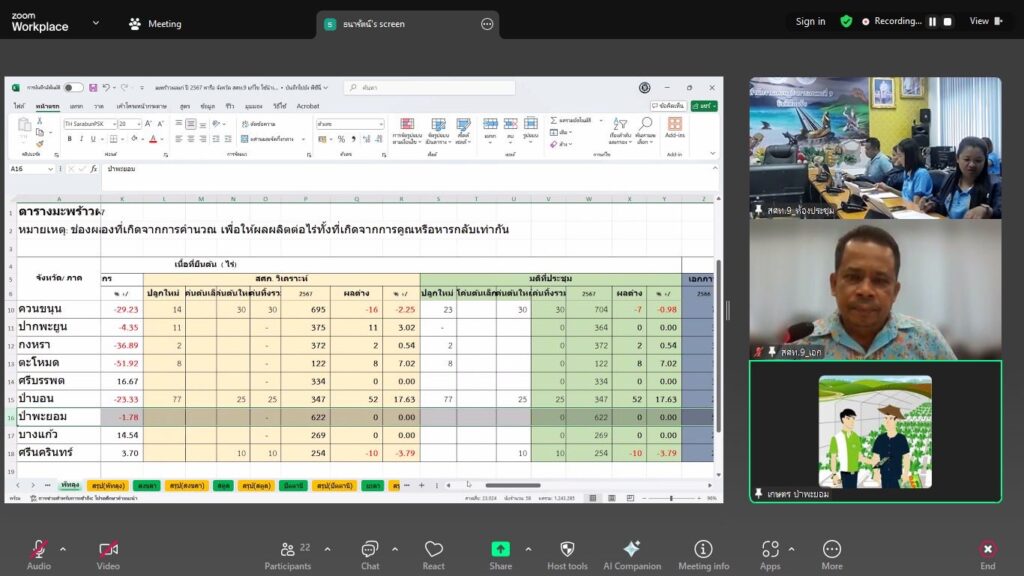Click the React heart icon
The height and width of the screenshot is (576, 1024).
(433, 550)
